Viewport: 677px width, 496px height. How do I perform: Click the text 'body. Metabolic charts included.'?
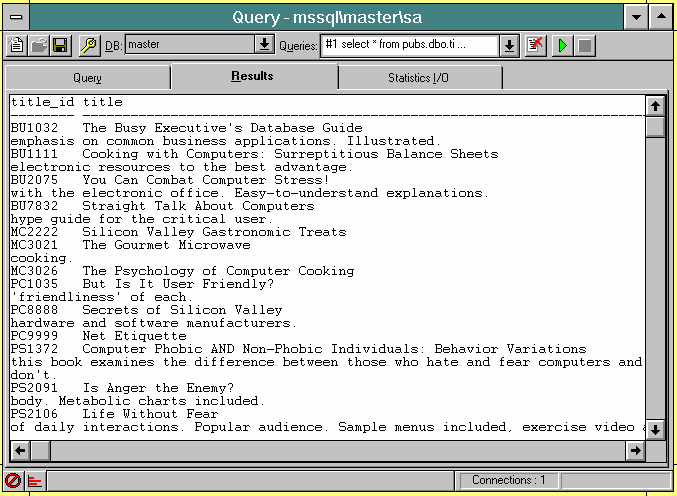[138, 401]
